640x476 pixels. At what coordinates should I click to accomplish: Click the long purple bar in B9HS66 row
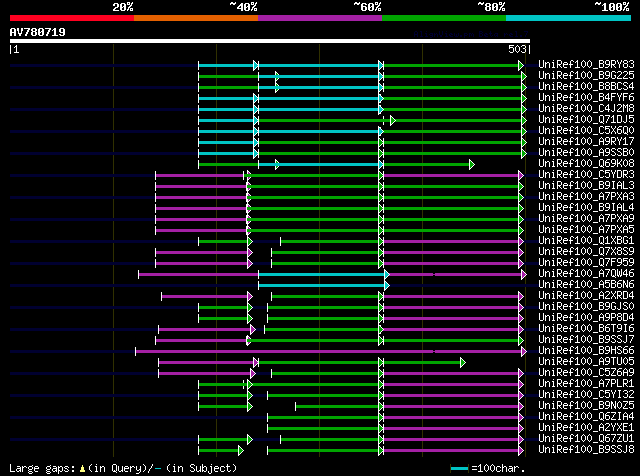click(329, 351)
